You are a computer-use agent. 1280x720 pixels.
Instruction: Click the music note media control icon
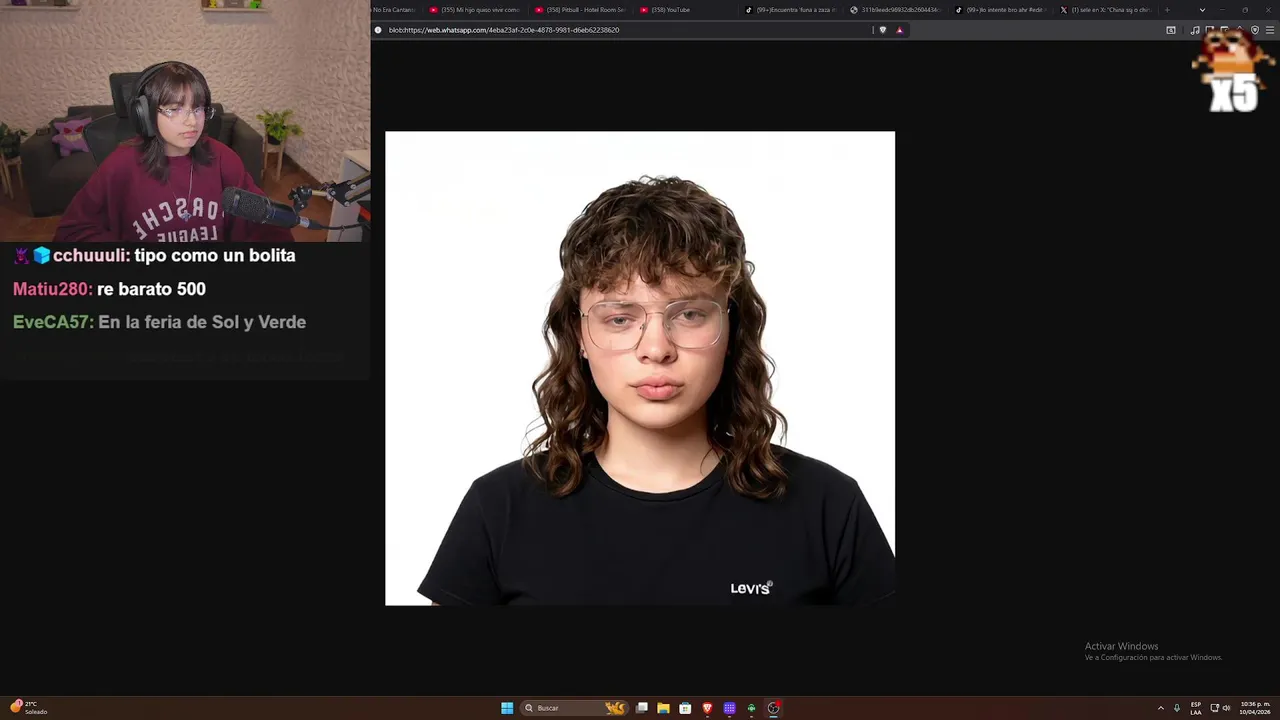(1195, 30)
